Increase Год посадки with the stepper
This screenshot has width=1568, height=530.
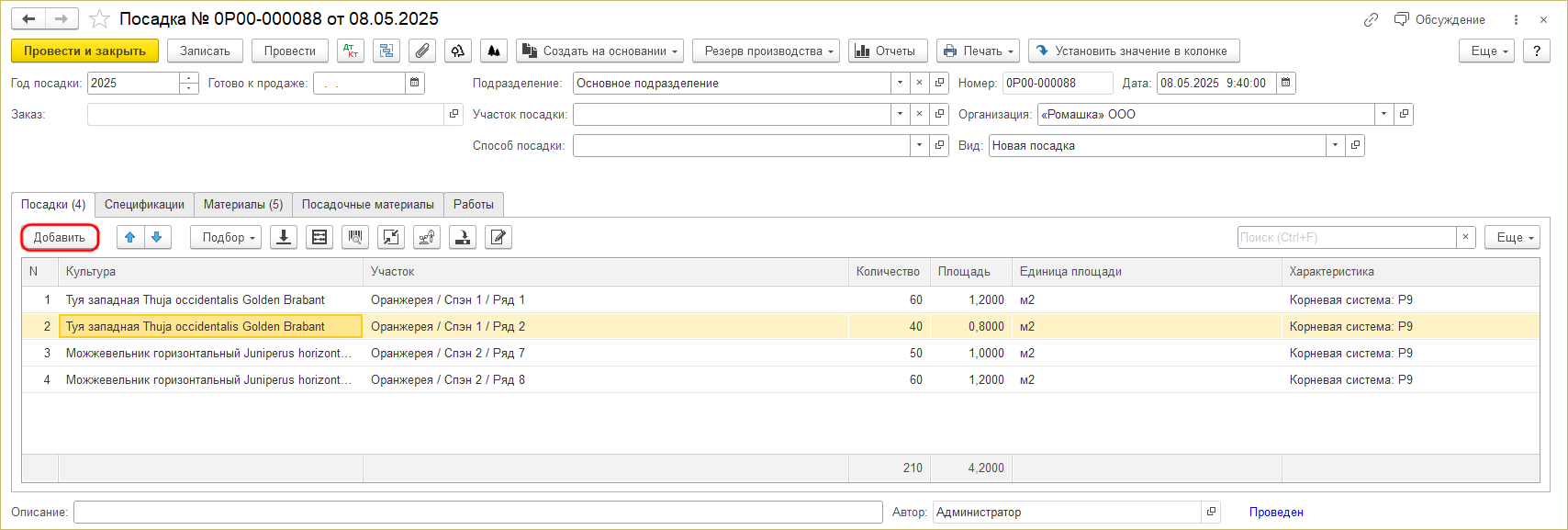click(189, 79)
